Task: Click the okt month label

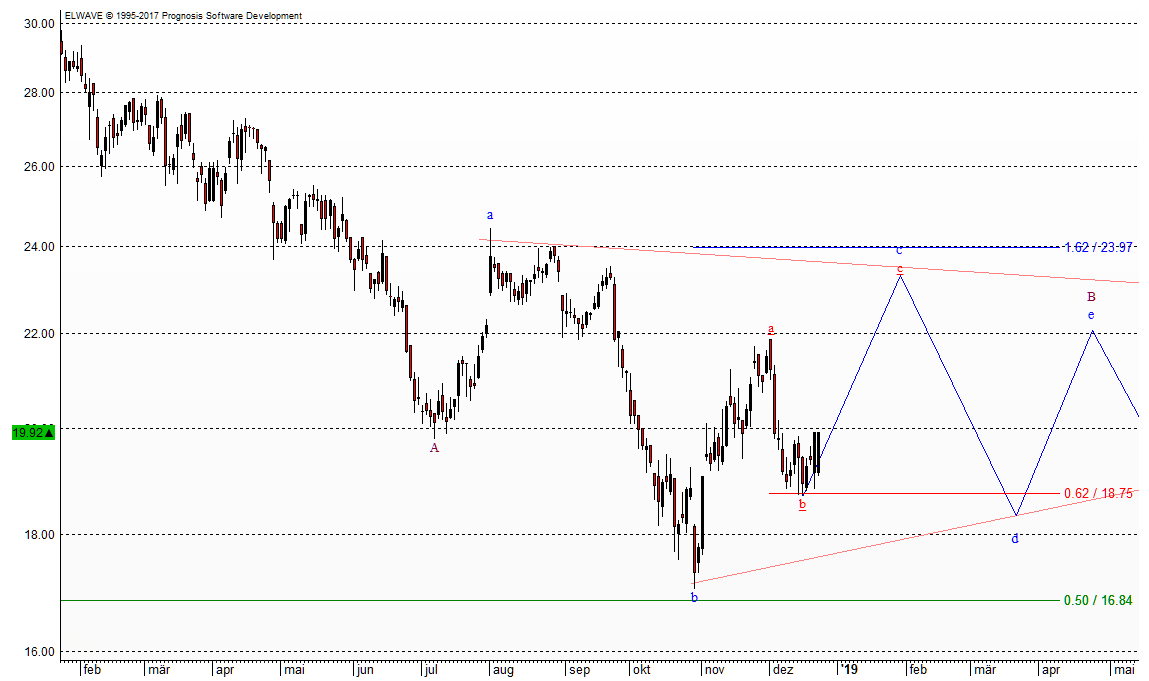Action: [642, 669]
